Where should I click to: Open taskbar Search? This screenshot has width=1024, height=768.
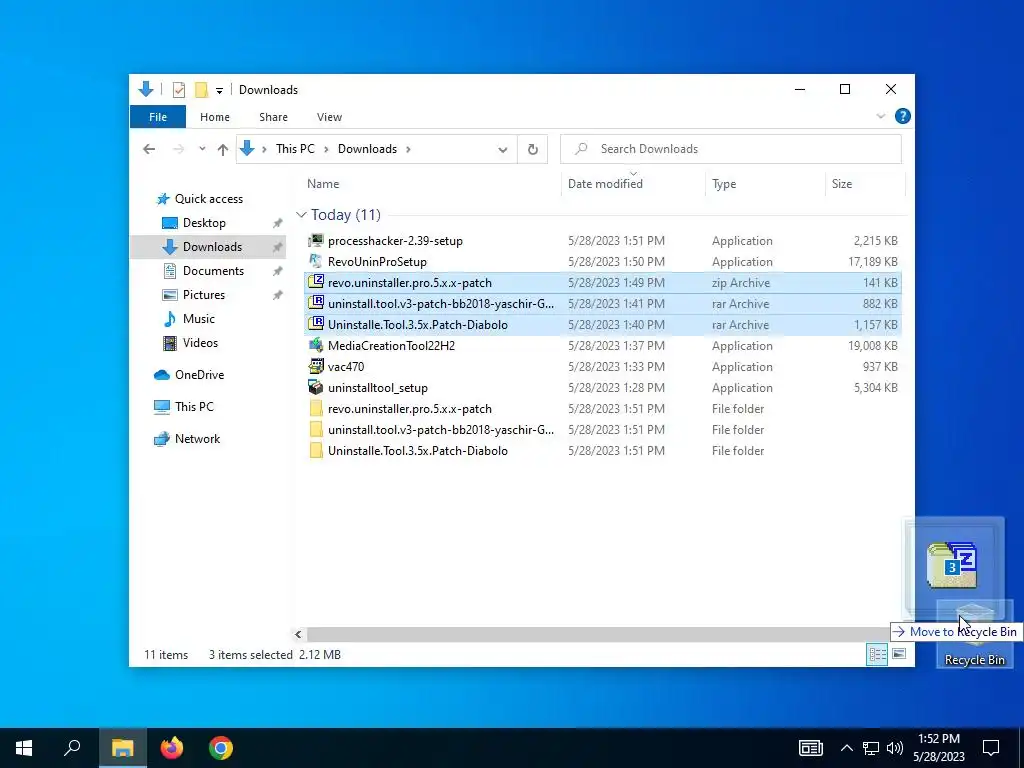click(72, 748)
